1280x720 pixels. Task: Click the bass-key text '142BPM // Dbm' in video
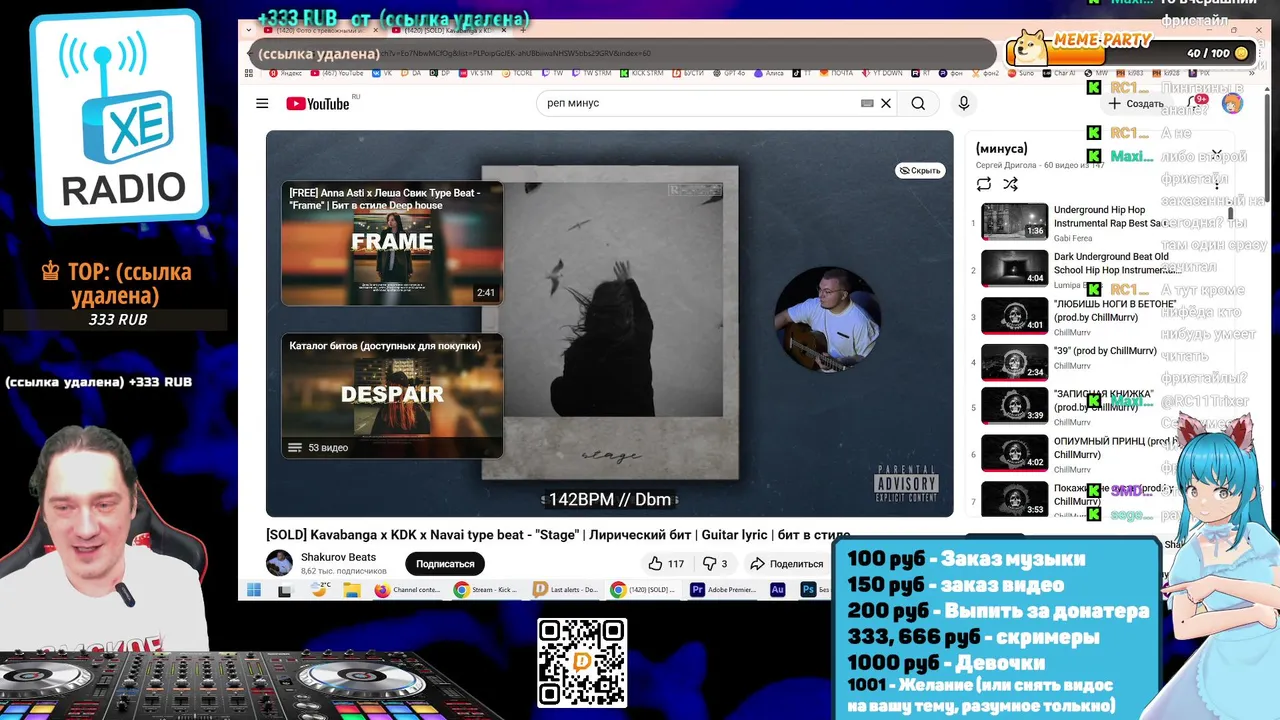coord(610,499)
